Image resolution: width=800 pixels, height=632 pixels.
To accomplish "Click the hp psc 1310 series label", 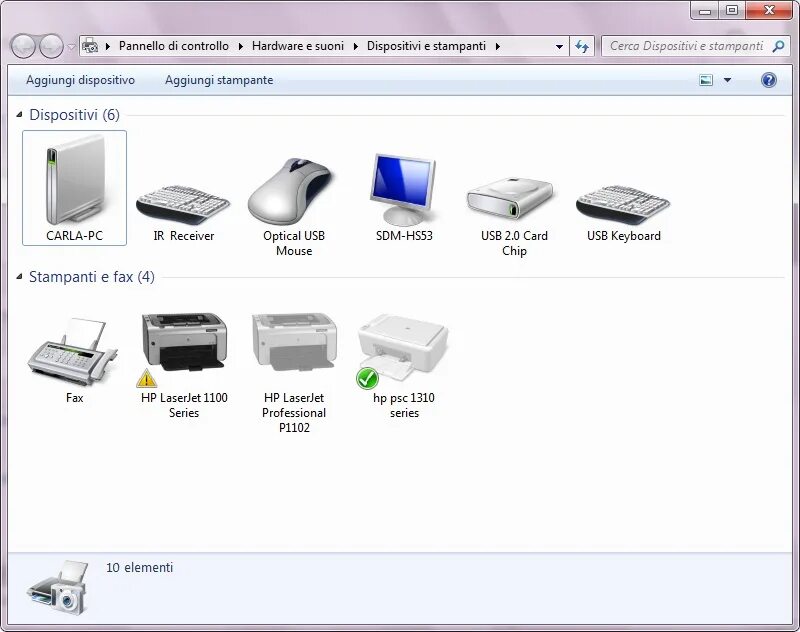I will [x=404, y=405].
